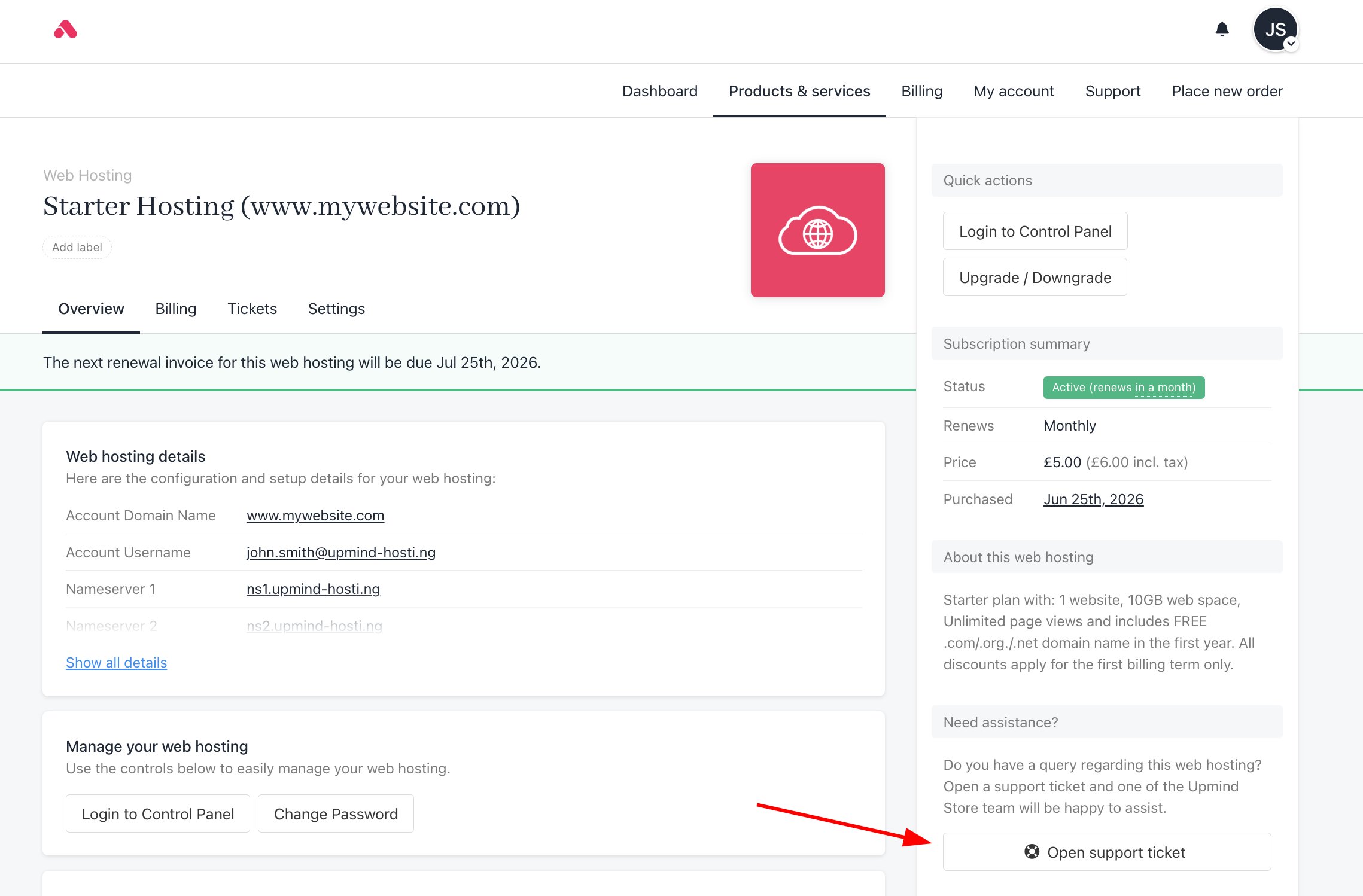
Task: Go to the Support menu item
Action: 1112,91
